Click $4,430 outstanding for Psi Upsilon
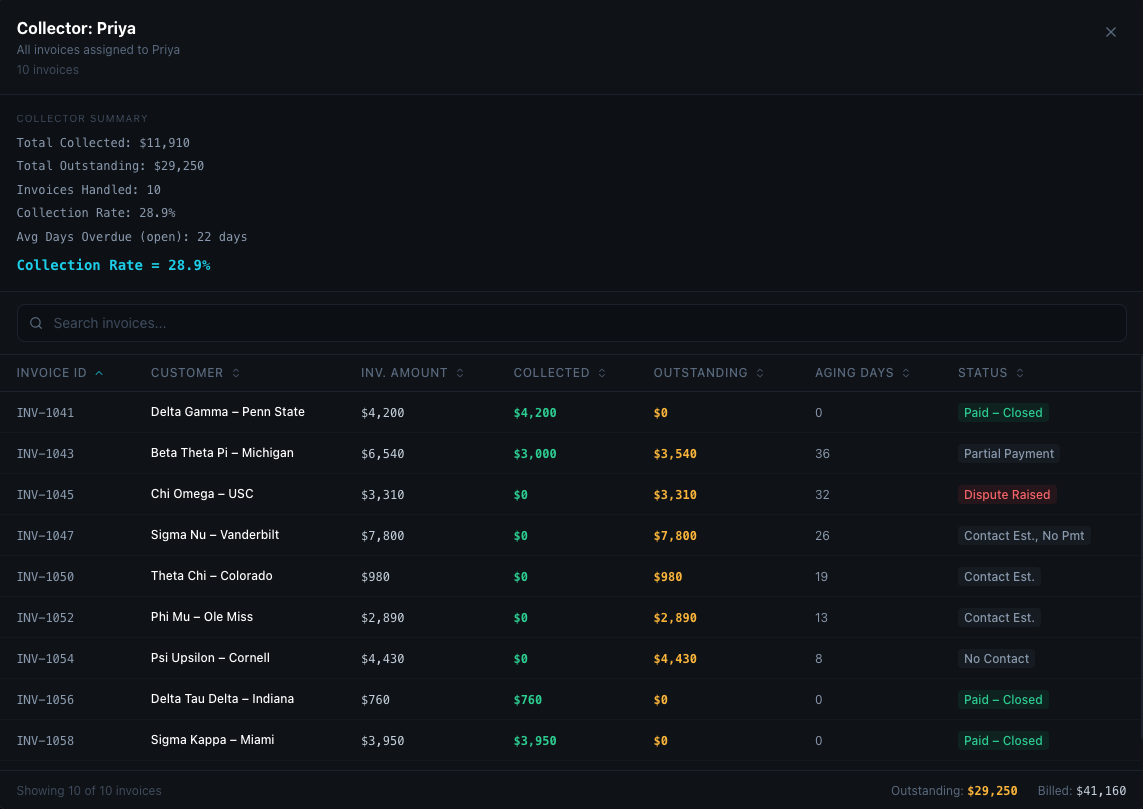Screen dimensions: 1143x809 tap(675, 658)
